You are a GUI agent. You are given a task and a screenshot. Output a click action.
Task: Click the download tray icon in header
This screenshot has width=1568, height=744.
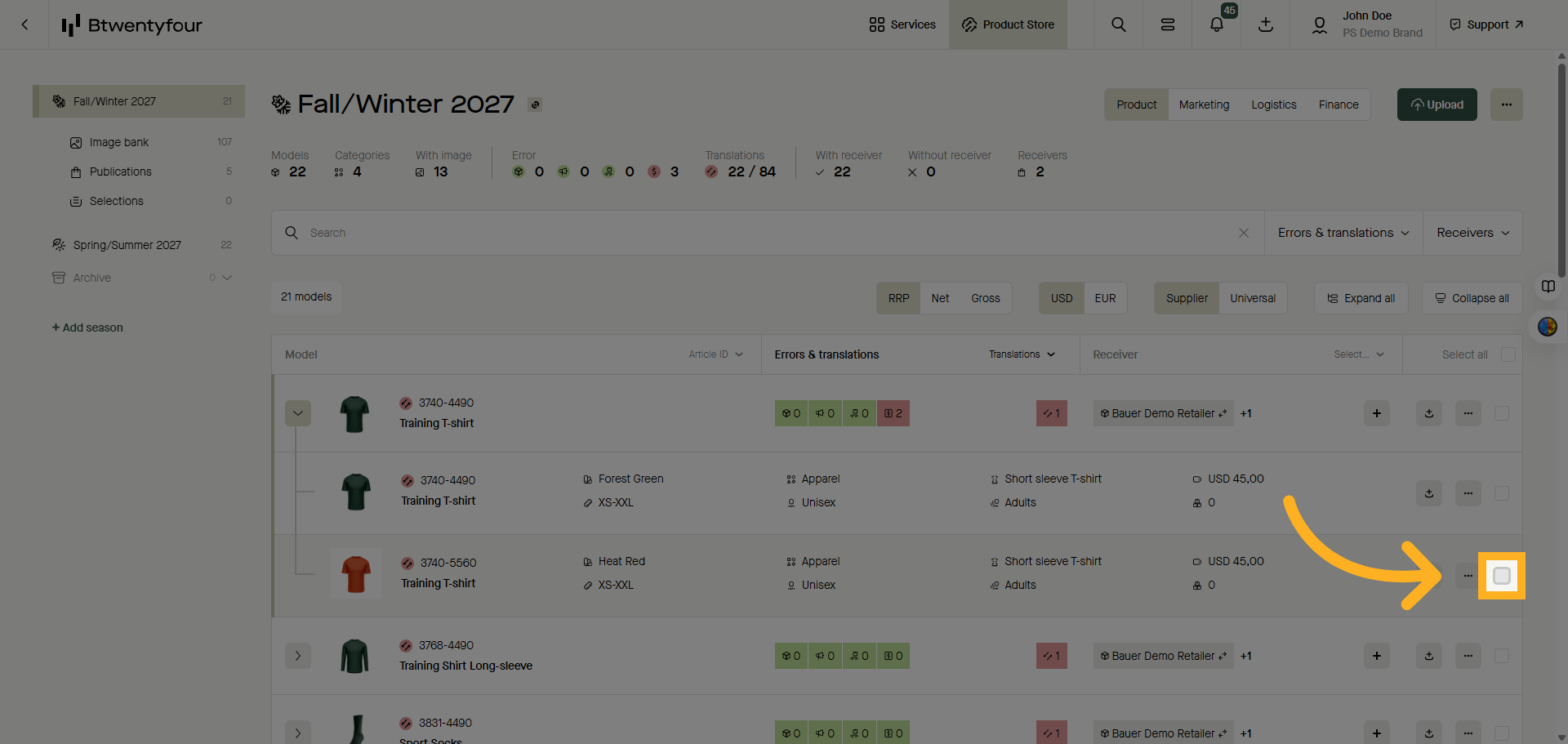click(1266, 25)
